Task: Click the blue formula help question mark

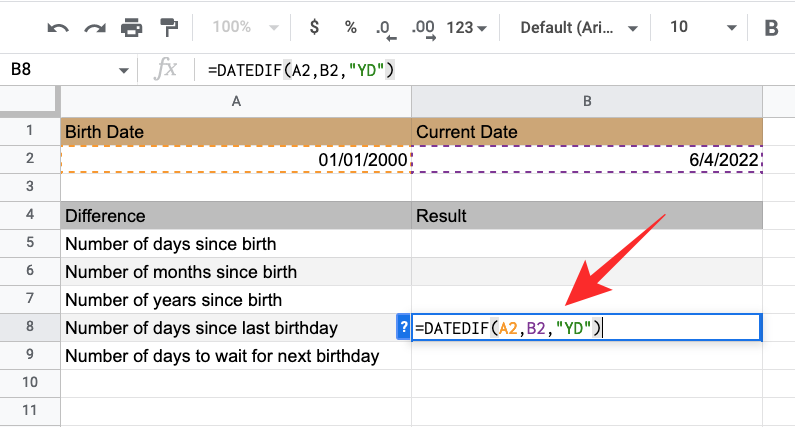Action: click(x=403, y=327)
